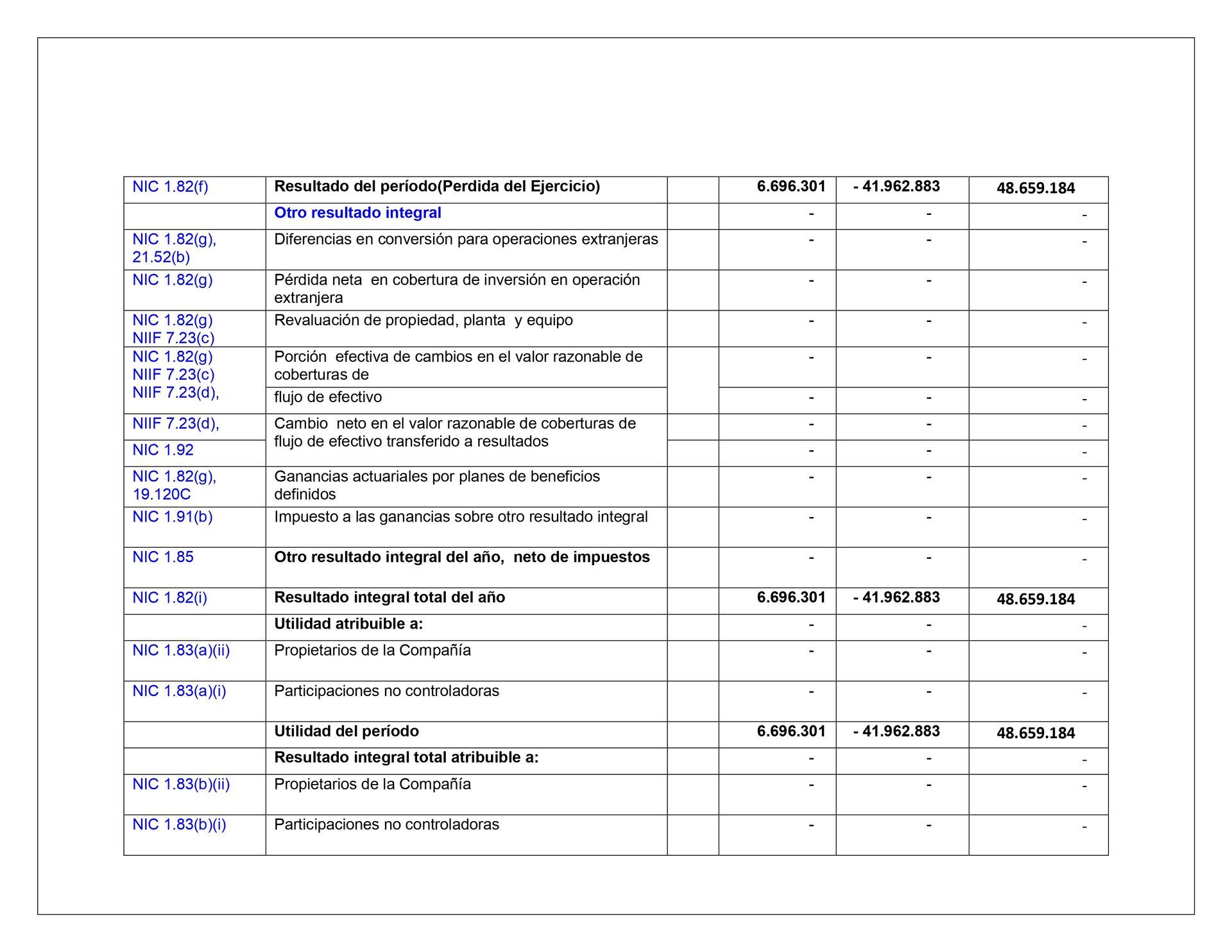
Task: Select the NIC 1.83(a)(ii) reference
Action: tap(181, 650)
